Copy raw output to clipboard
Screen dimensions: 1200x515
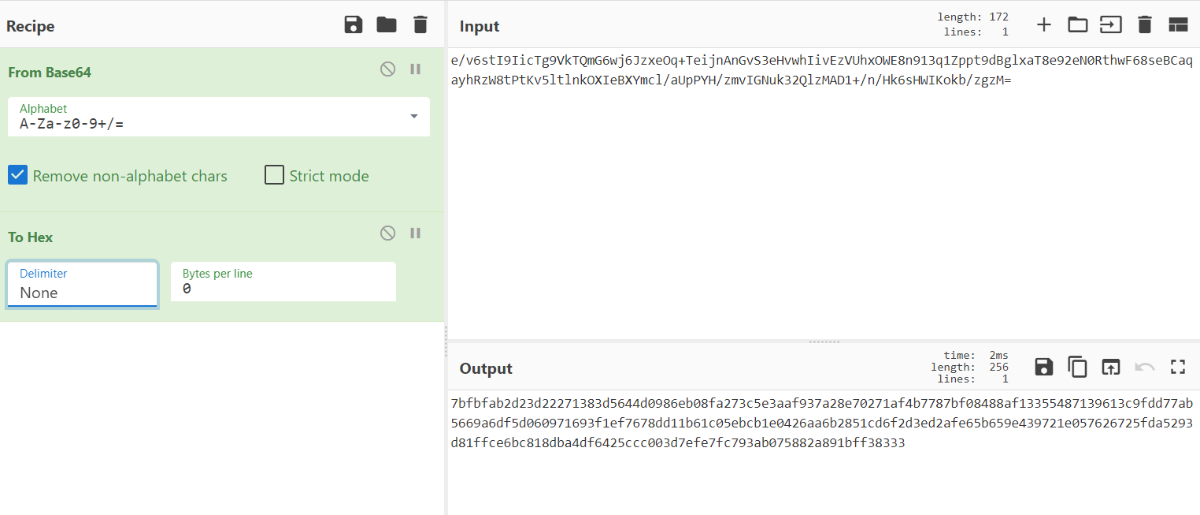(1077, 367)
